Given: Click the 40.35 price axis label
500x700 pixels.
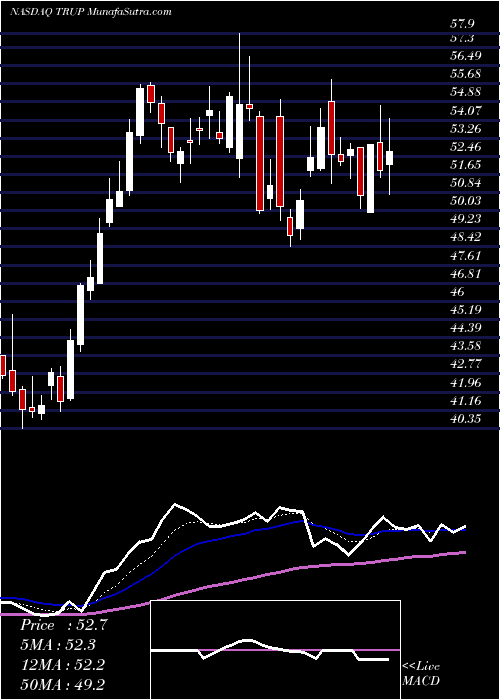Looking at the screenshot, I should point(466,419).
